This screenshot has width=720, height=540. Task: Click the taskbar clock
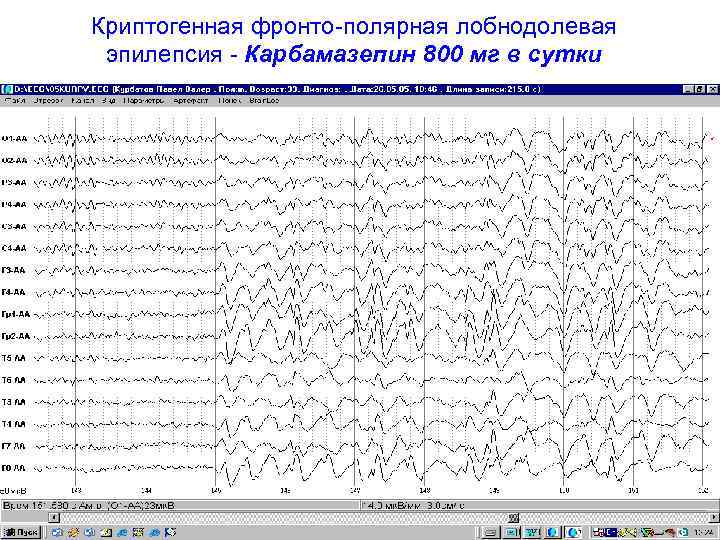(x=704, y=533)
